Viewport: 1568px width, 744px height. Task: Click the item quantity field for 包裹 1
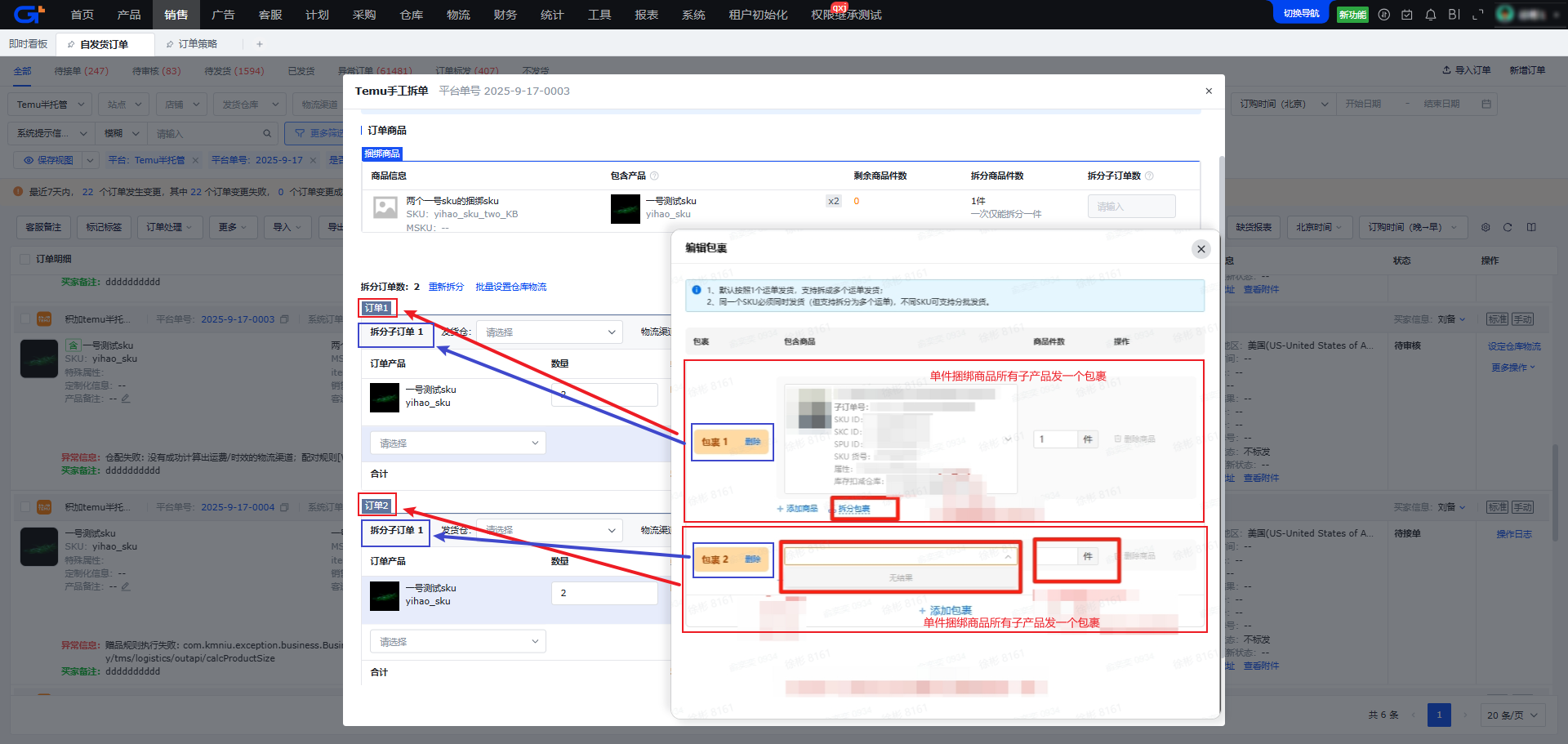click(x=1056, y=439)
